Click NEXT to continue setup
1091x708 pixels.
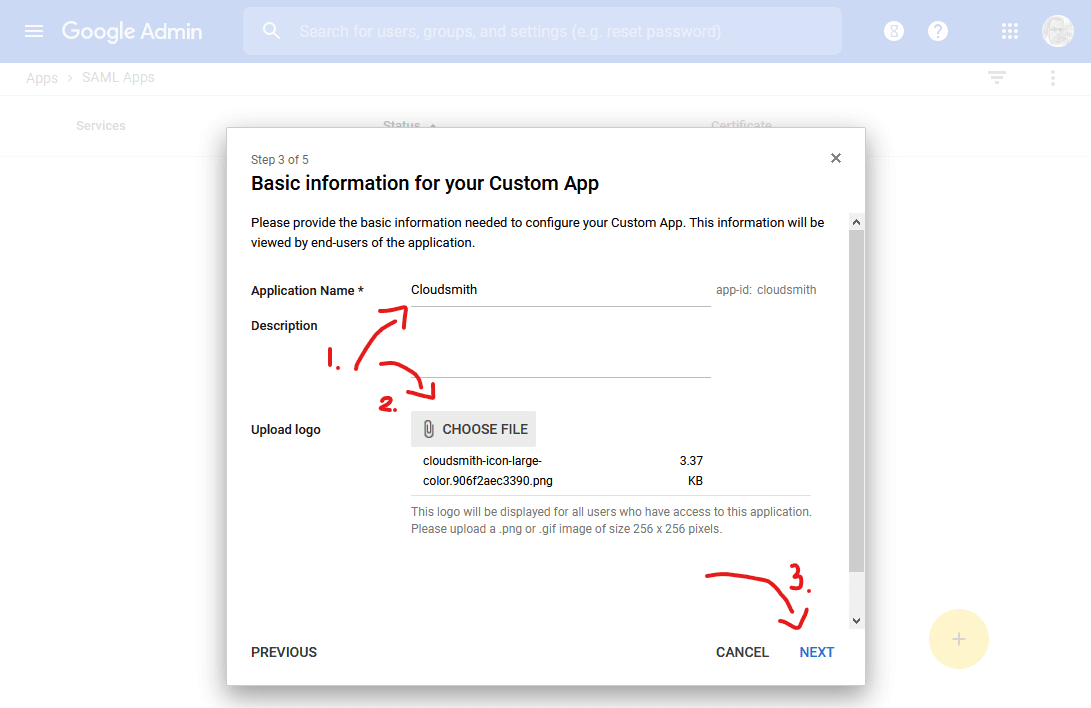click(816, 652)
